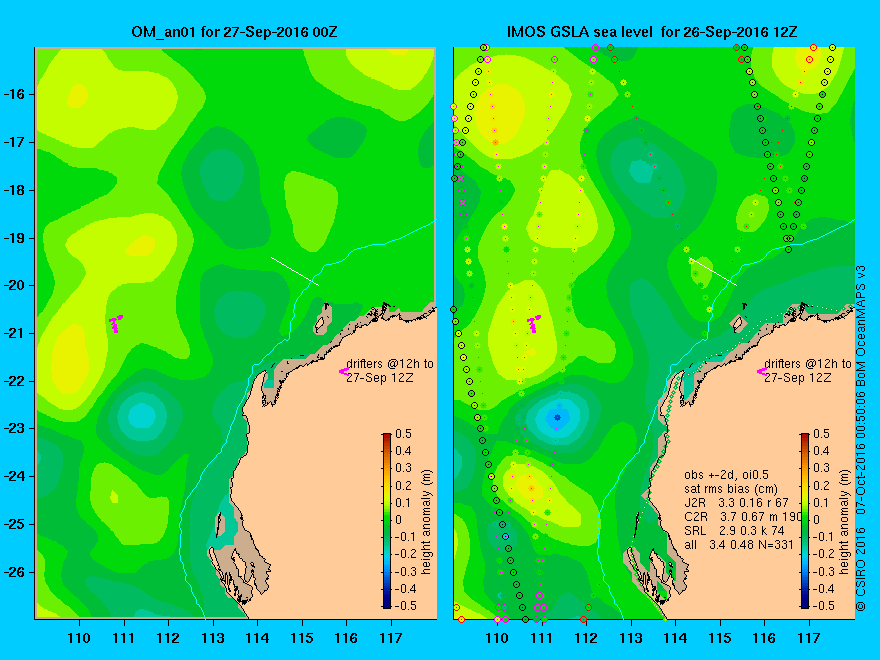
Task: Click the -0.3 value on left color scale
Action: [x=406, y=571]
